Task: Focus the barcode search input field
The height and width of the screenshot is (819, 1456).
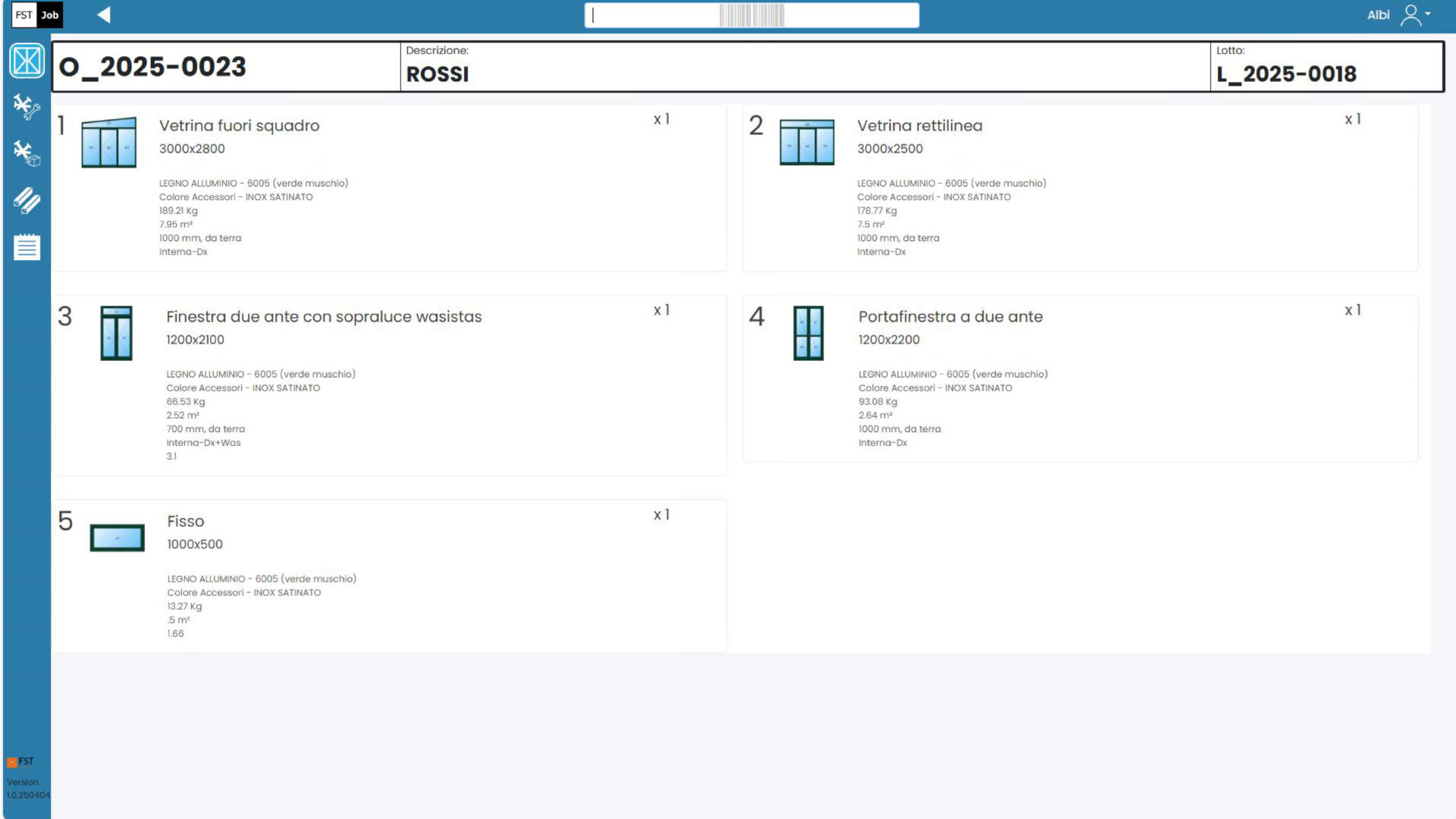Action: pyautogui.click(x=752, y=15)
